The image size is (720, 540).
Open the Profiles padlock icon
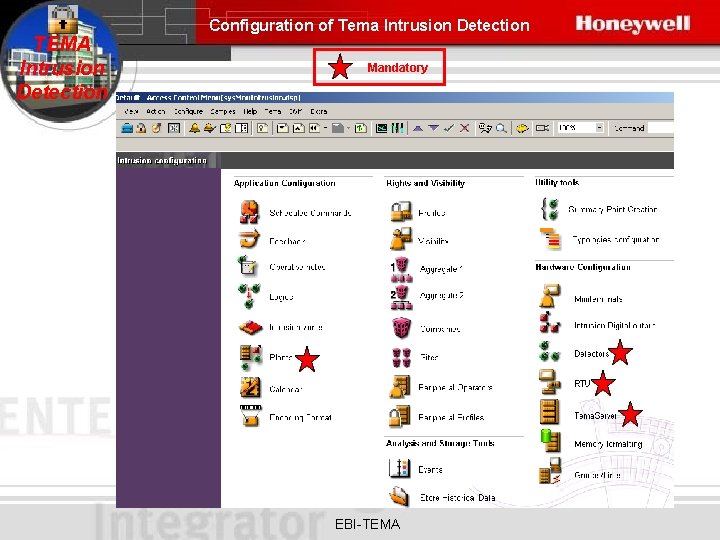tap(400, 212)
